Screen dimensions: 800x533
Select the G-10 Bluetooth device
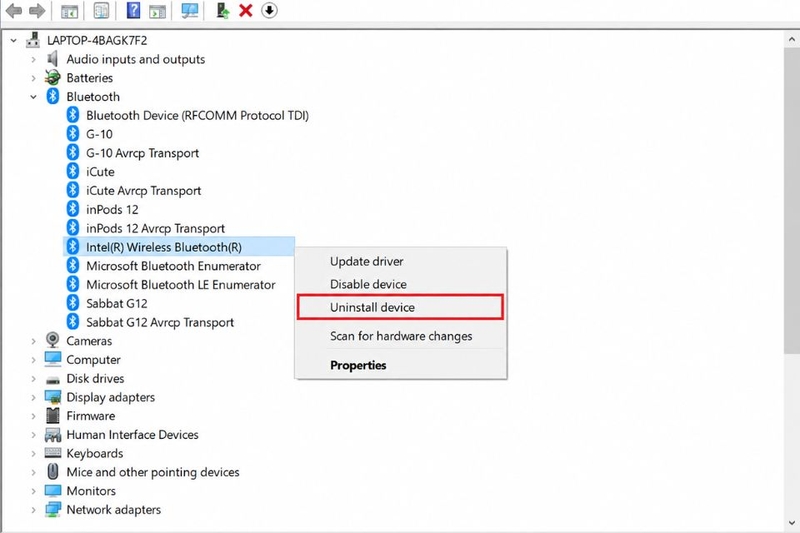(x=99, y=134)
